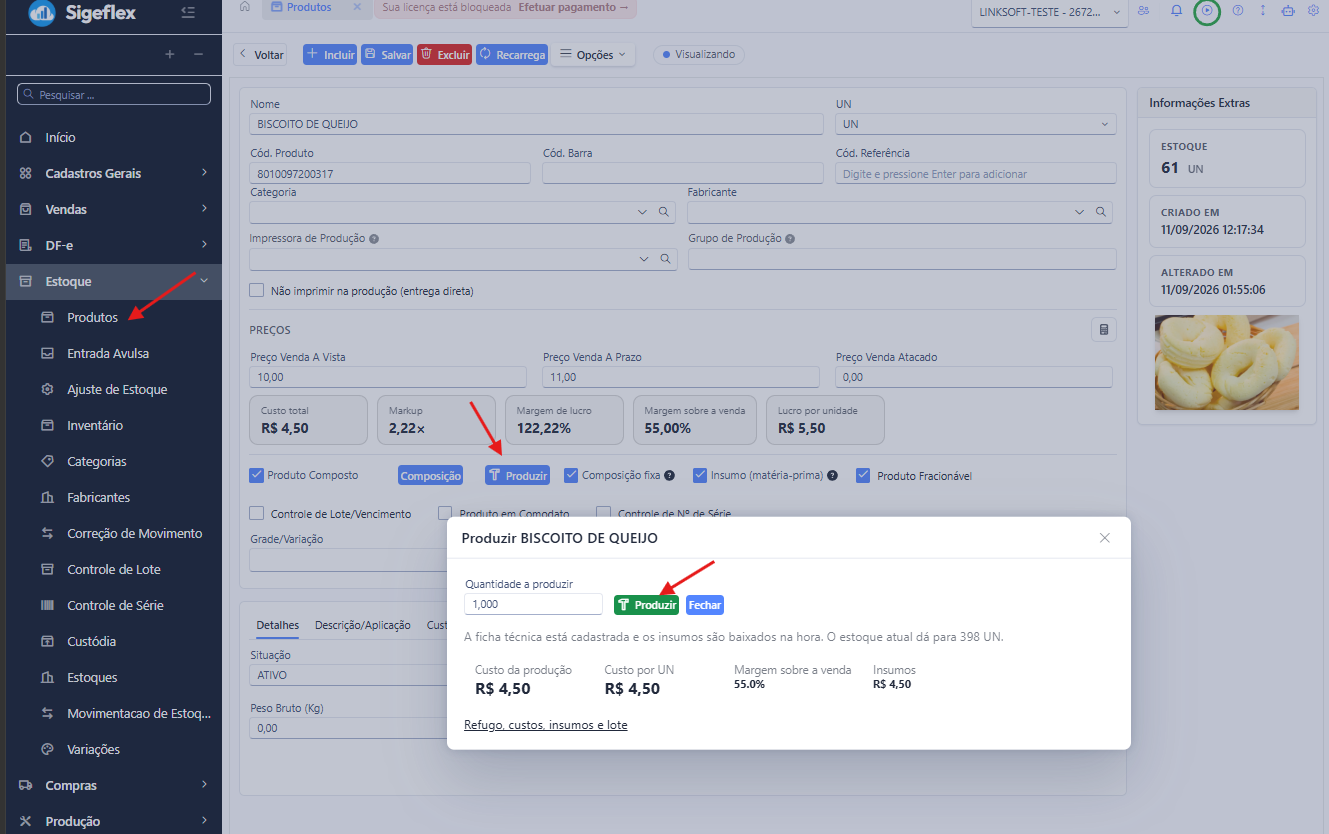Click the users icon in the top bar

[x=1143, y=10]
